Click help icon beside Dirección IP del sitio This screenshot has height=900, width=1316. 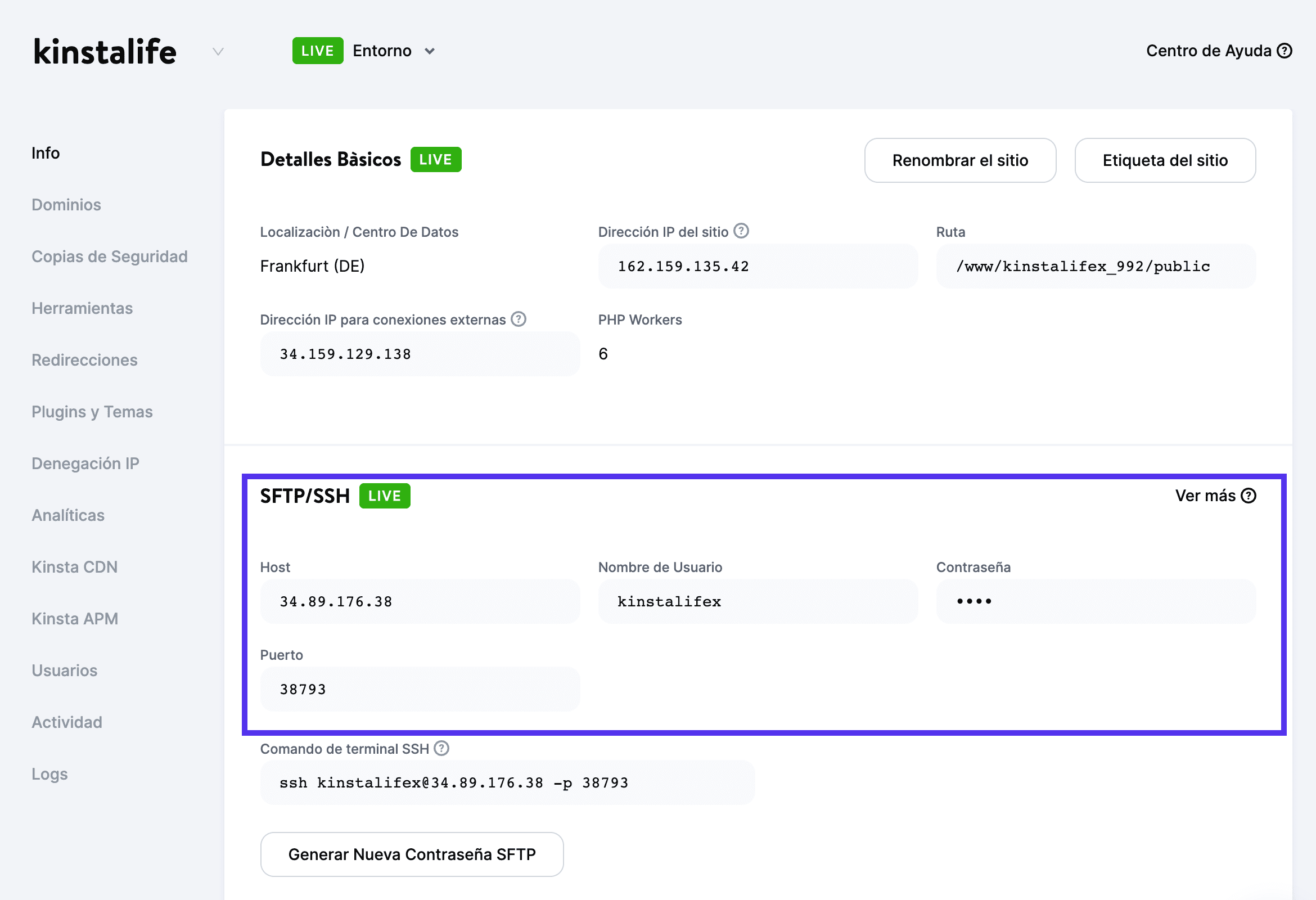742,231
